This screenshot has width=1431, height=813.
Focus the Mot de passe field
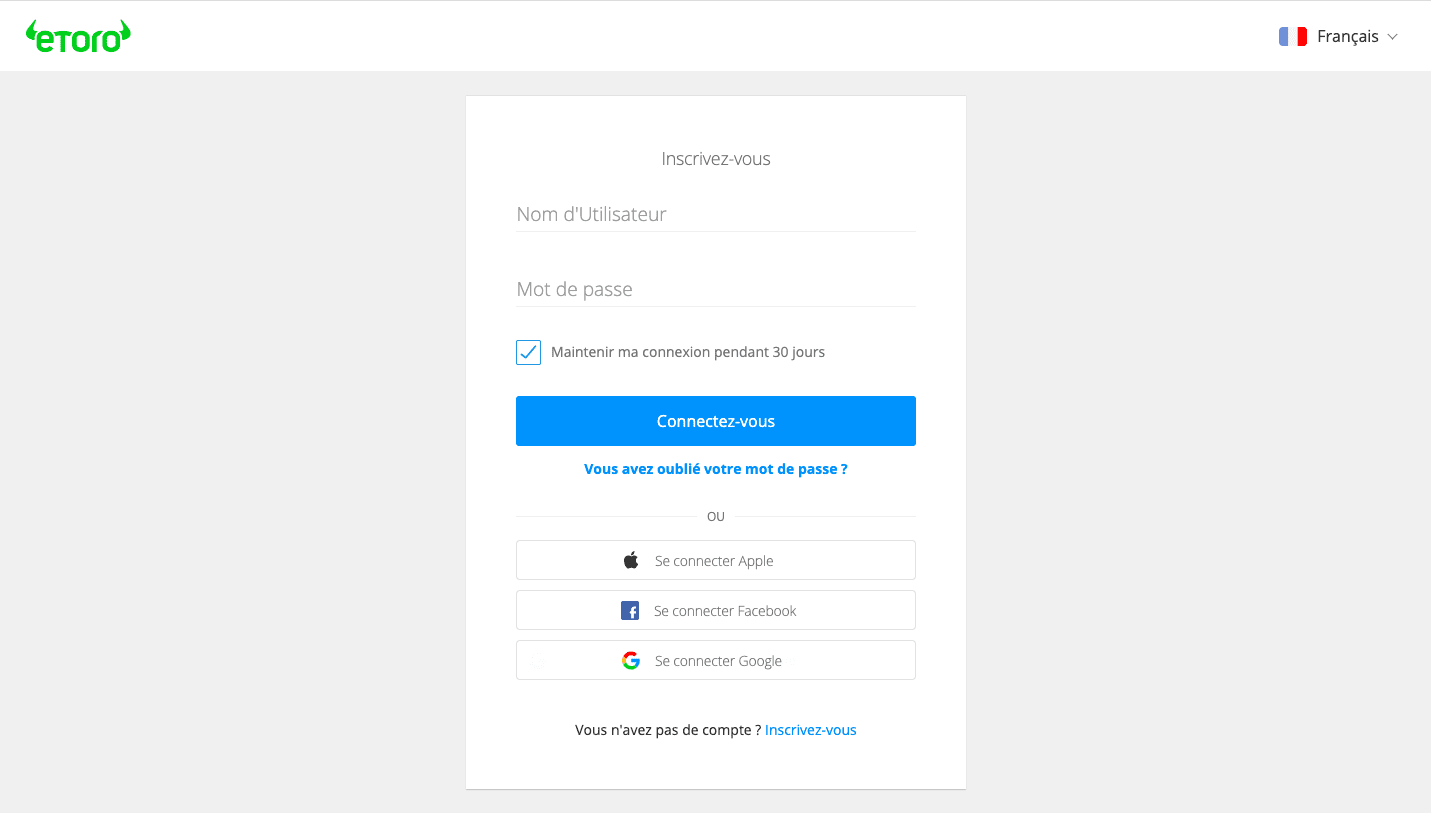point(715,289)
